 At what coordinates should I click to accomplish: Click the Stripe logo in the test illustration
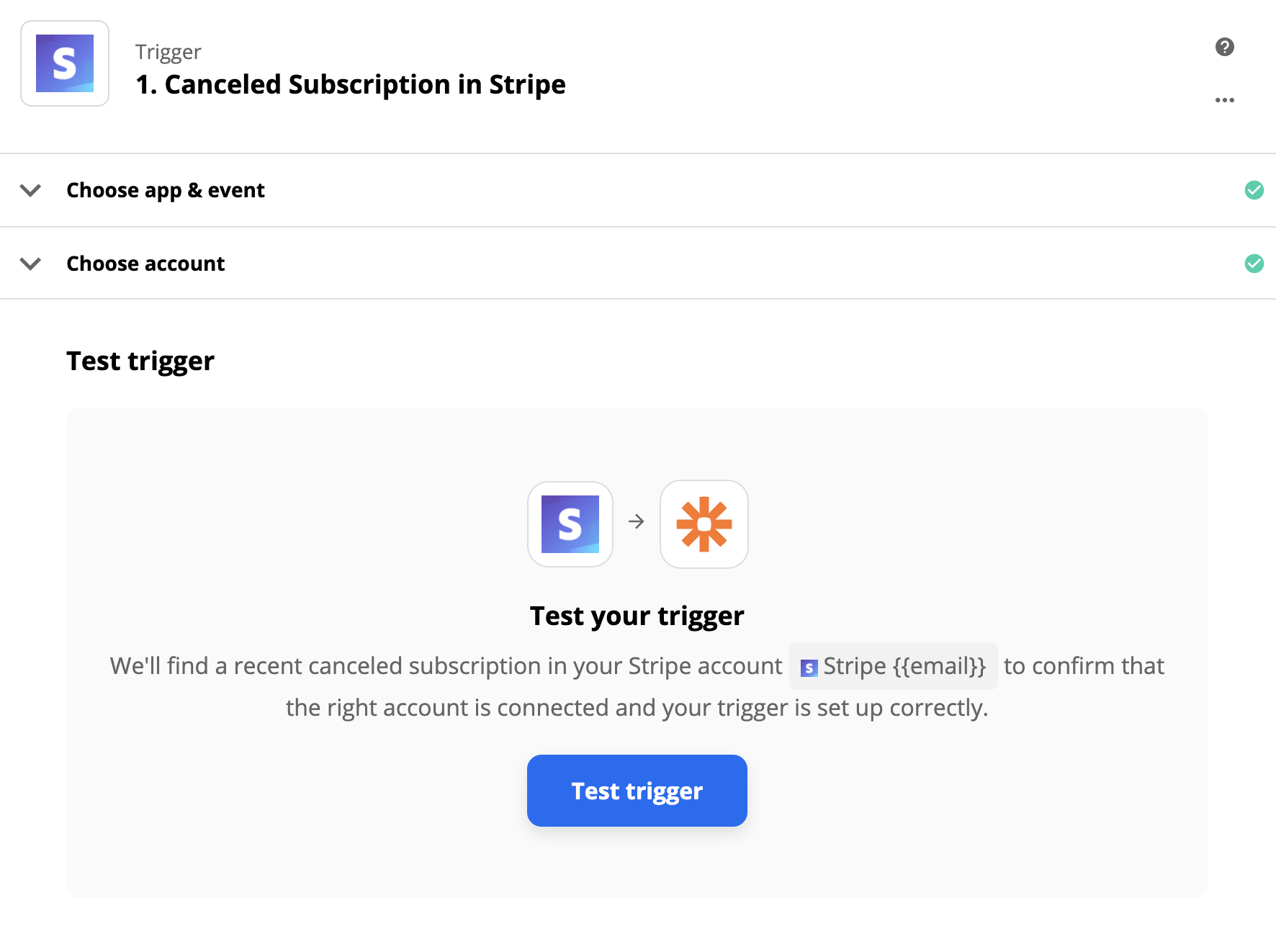coord(570,524)
